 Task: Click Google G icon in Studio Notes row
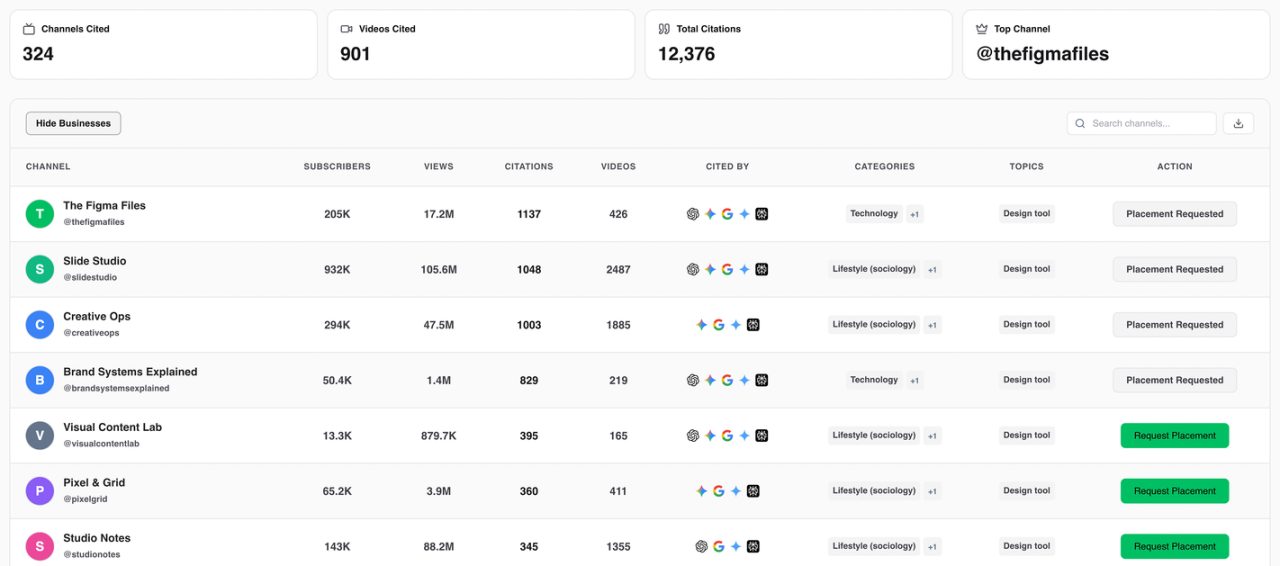pyautogui.click(x=718, y=546)
